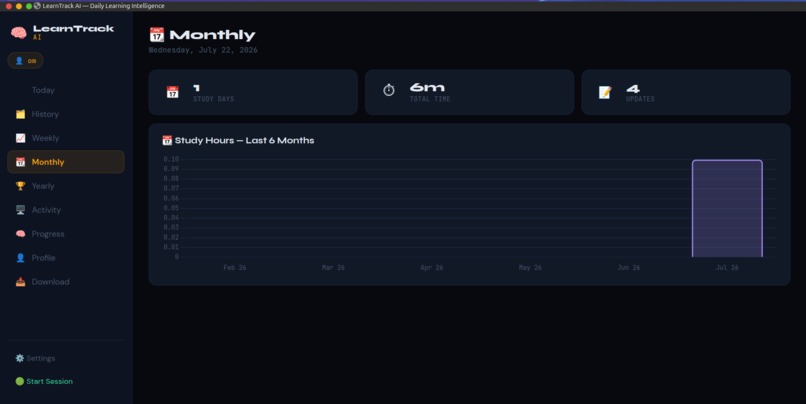Click the 'Total Time' stat card

tap(469, 93)
